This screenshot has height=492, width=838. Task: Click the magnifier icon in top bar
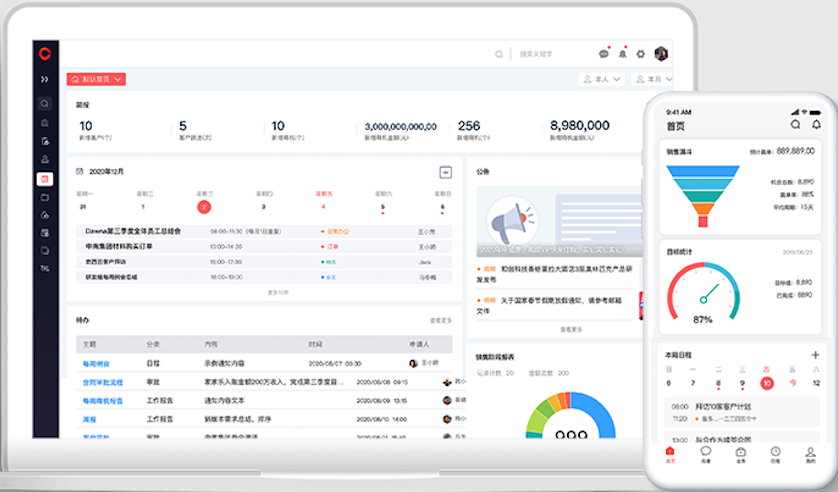click(x=499, y=54)
